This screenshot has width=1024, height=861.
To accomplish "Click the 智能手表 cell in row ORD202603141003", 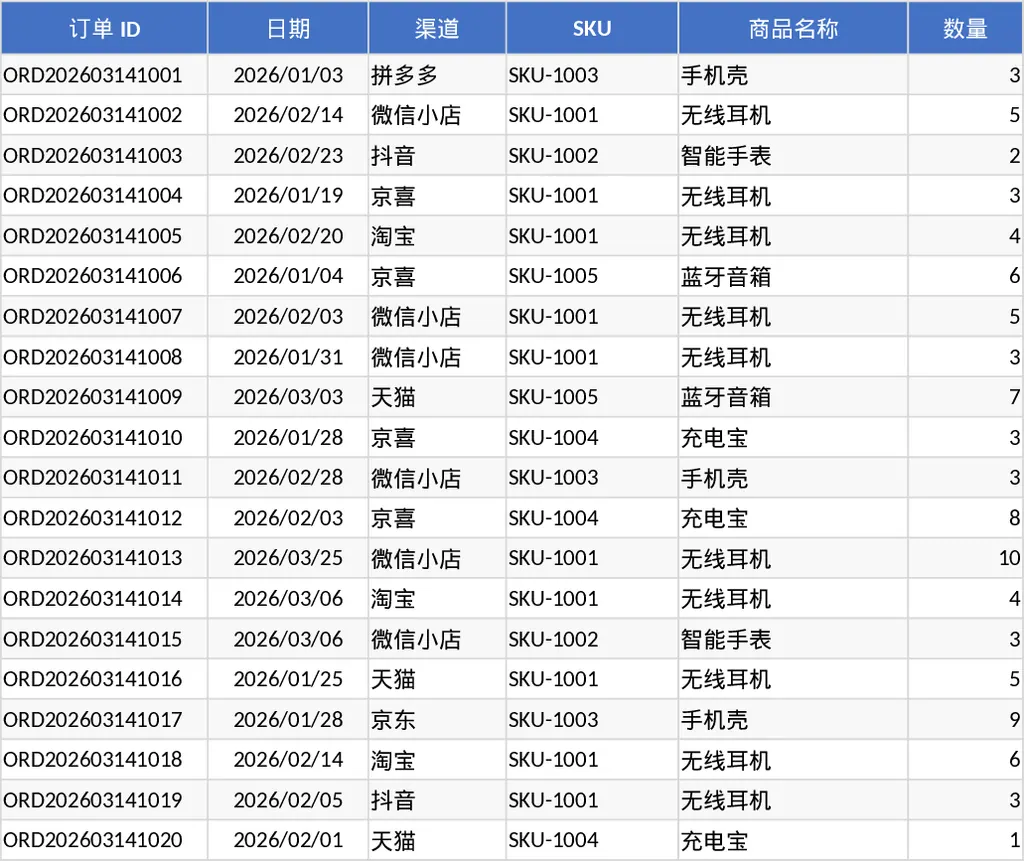I will [x=793, y=155].
